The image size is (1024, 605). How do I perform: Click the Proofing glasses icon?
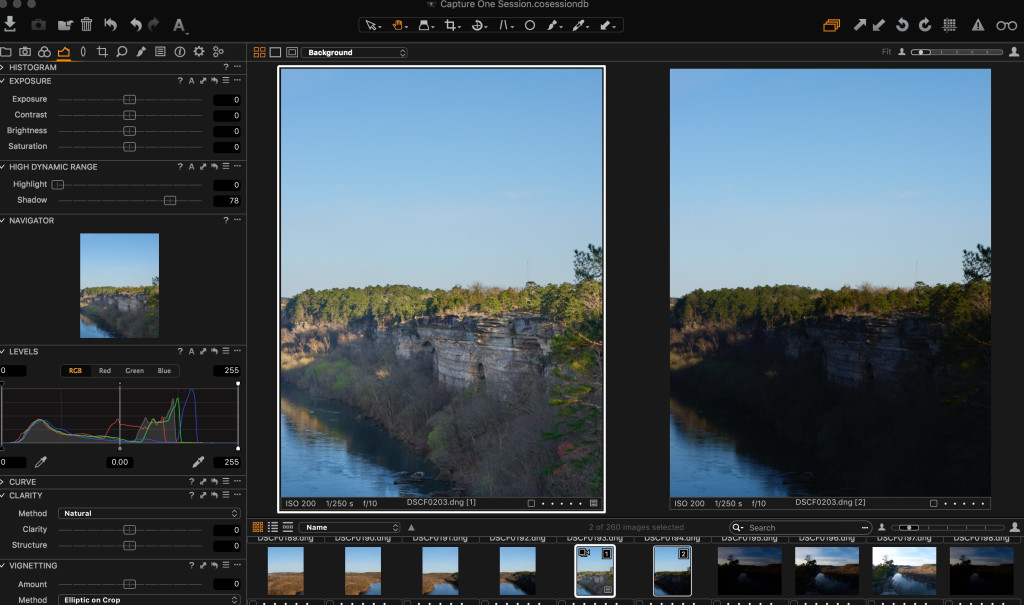pos(1006,25)
